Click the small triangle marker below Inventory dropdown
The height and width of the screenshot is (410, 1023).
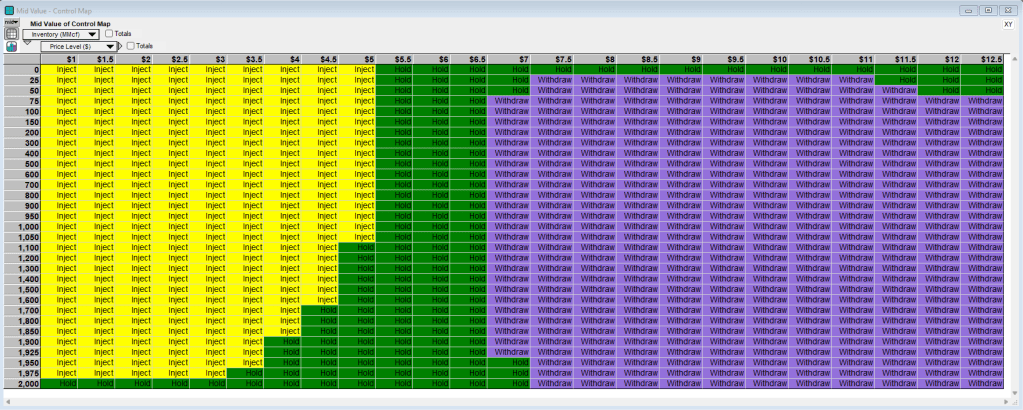(x=27, y=44)
